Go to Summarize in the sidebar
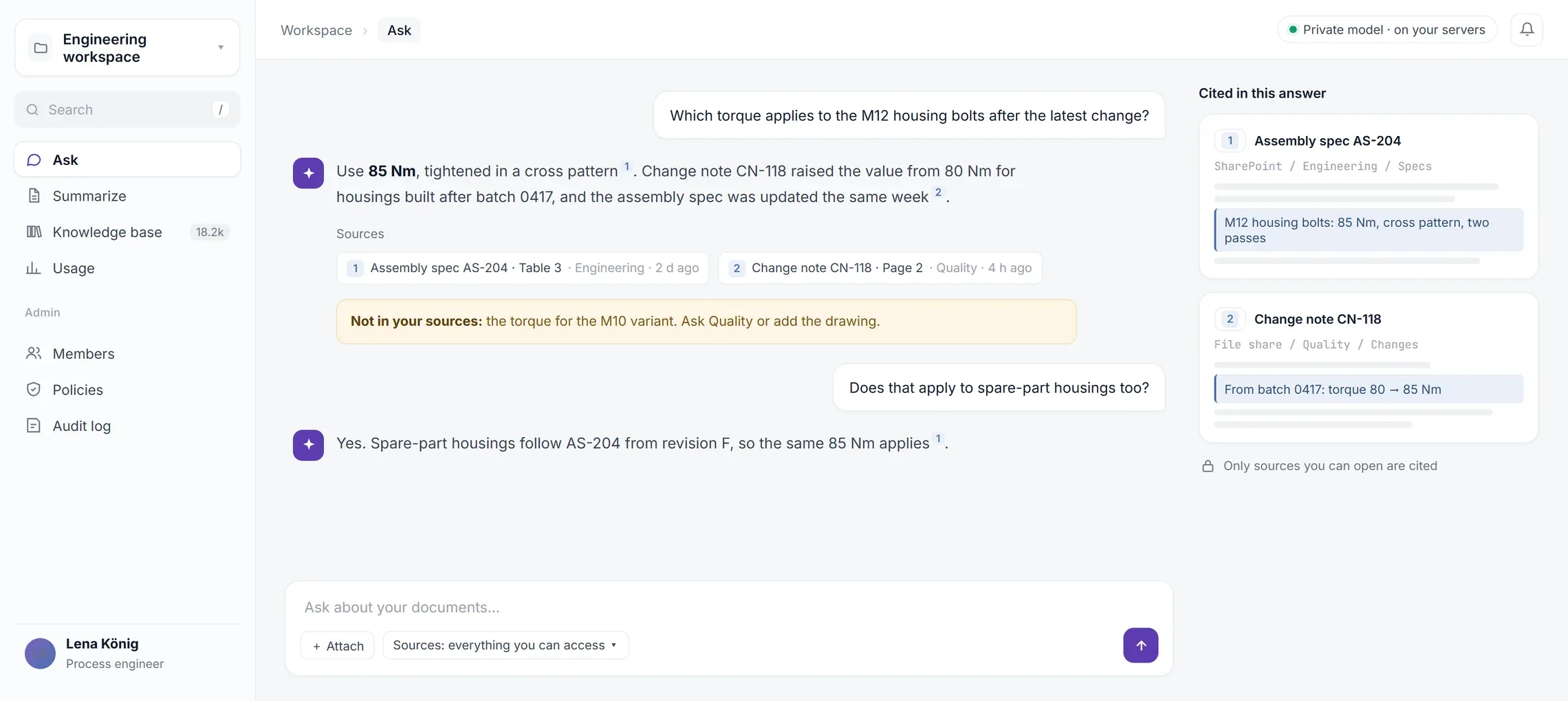 [127, 196]
